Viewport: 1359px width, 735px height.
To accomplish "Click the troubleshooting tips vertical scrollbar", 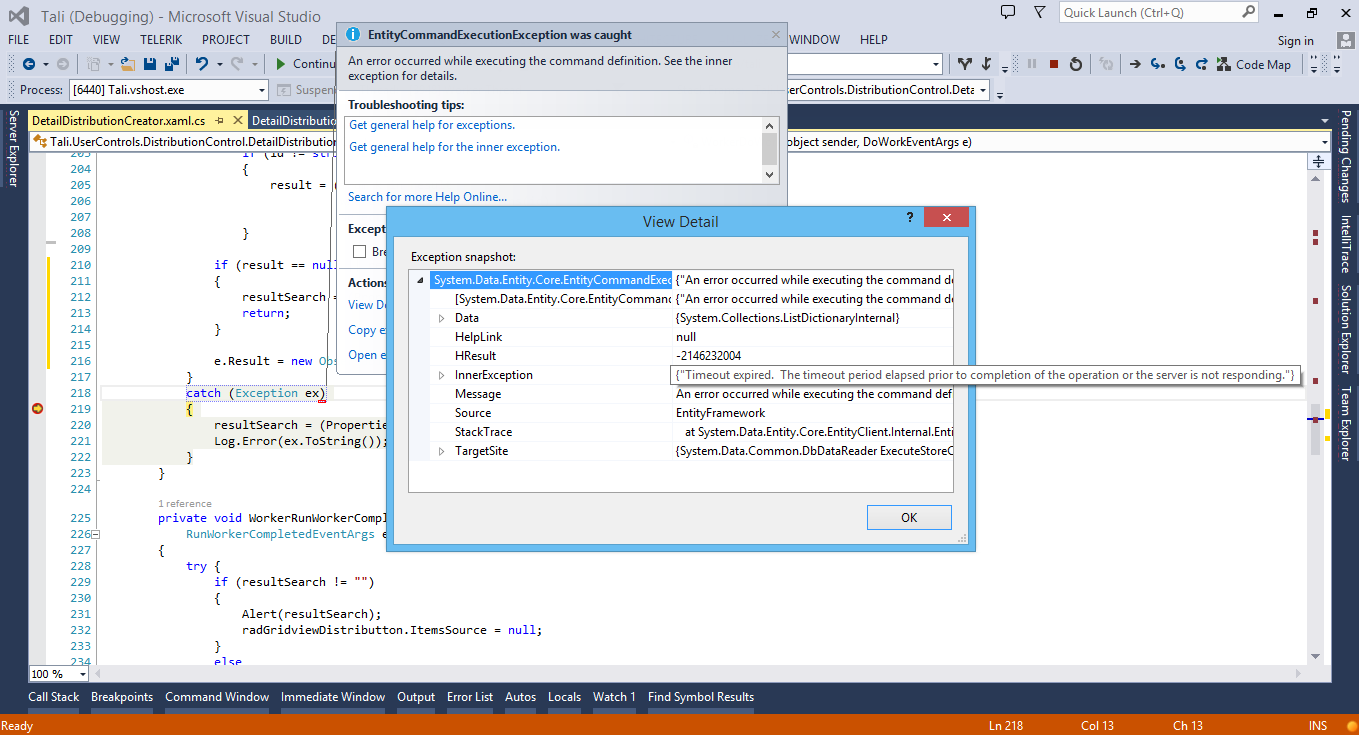I will [769, 150].
